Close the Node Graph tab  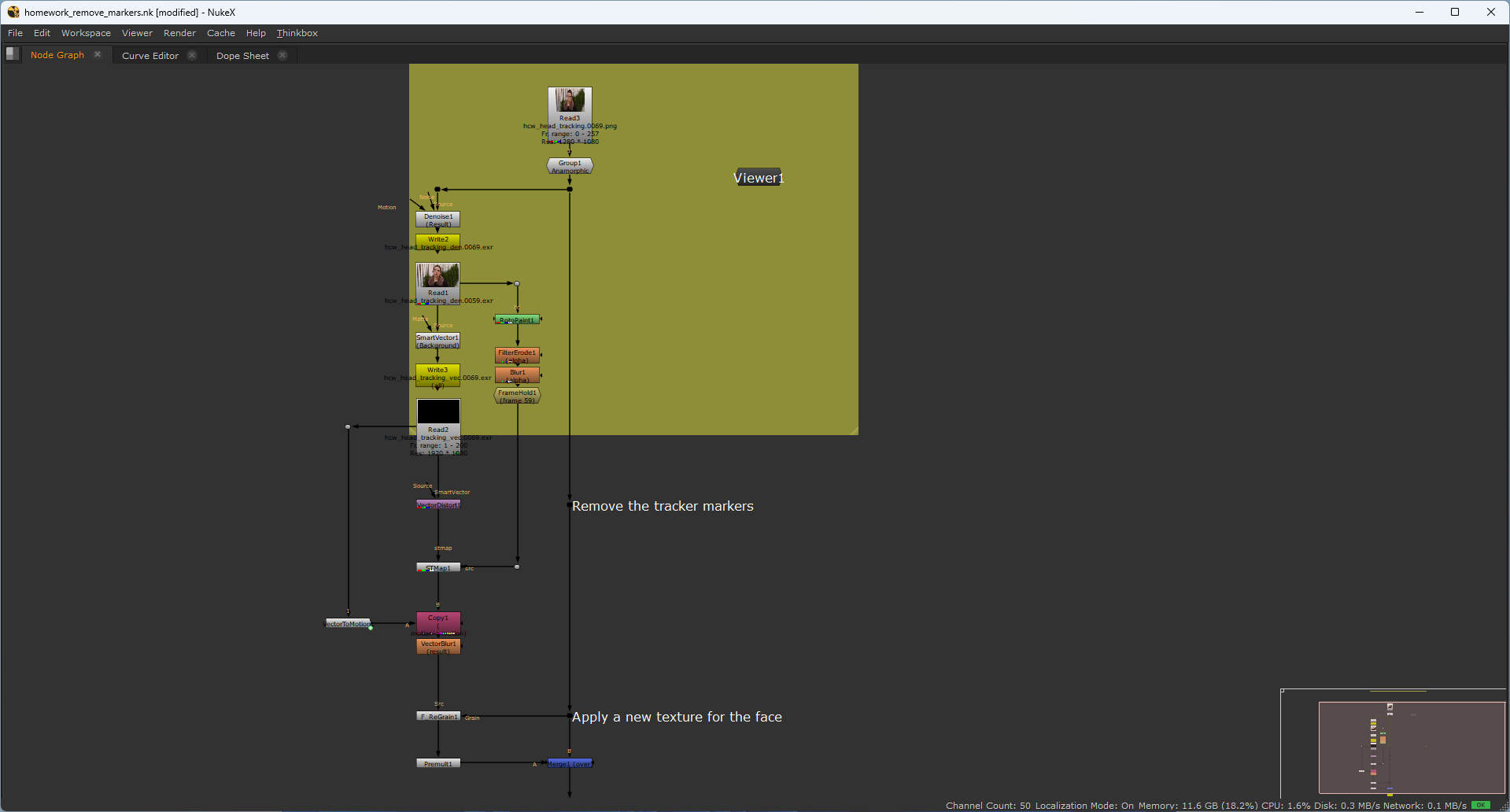[98, 55]
